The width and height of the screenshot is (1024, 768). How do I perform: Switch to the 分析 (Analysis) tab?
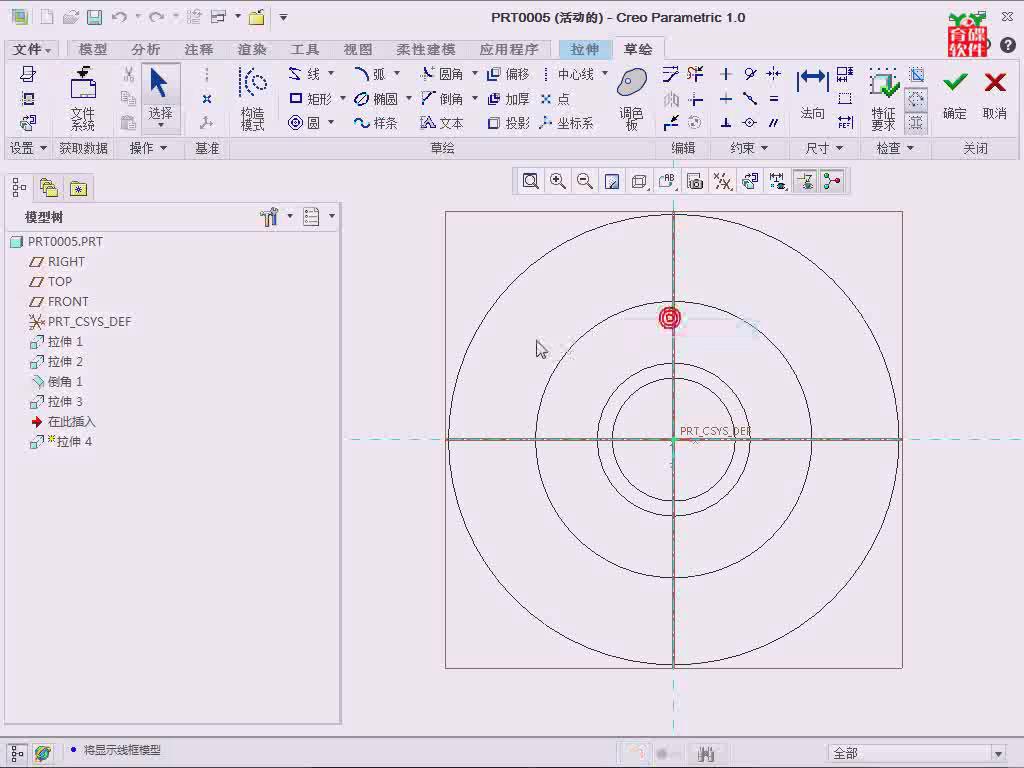146,50
